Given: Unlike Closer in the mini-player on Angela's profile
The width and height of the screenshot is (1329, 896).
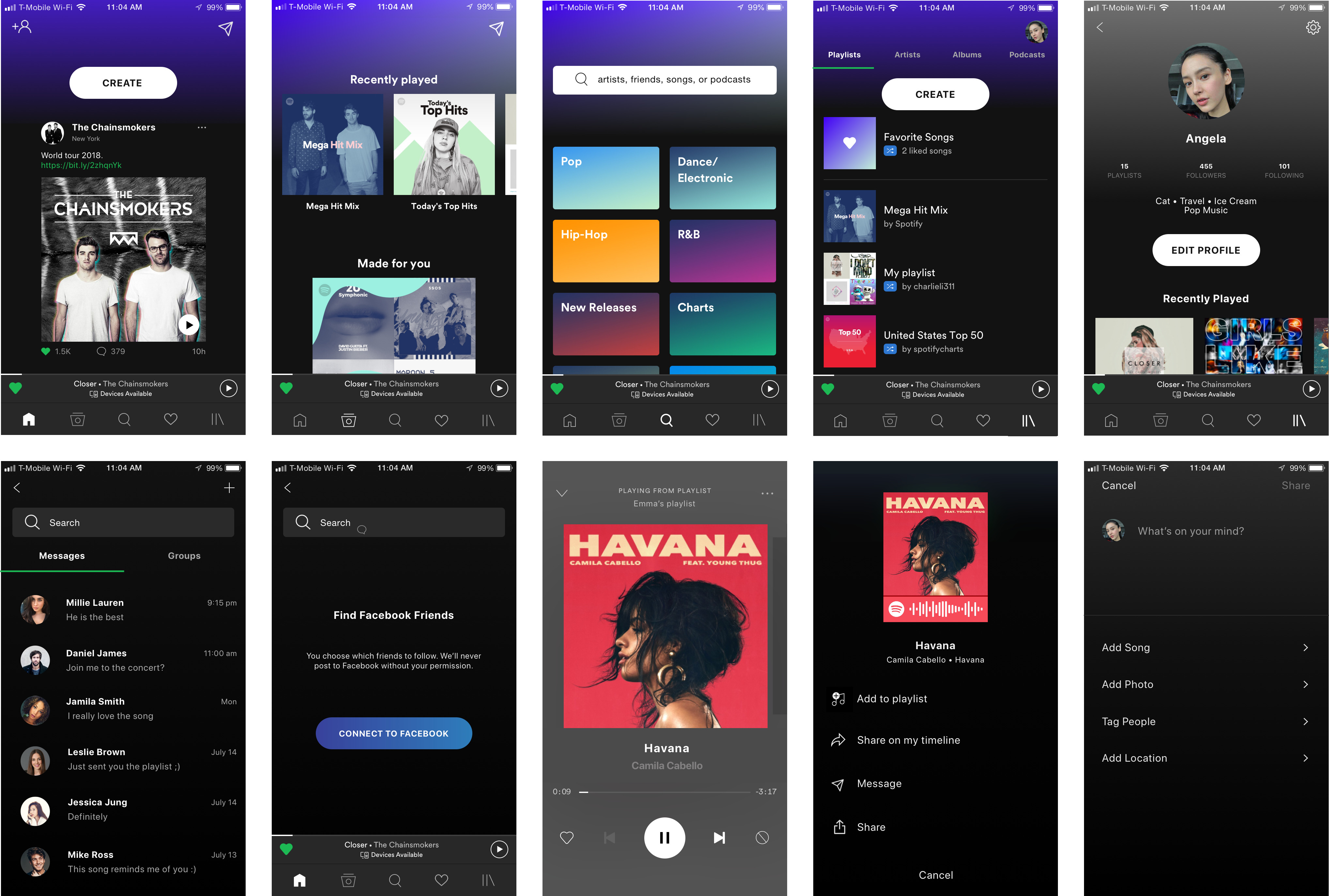Looking at the screenshot, I should click(1098, 389).
